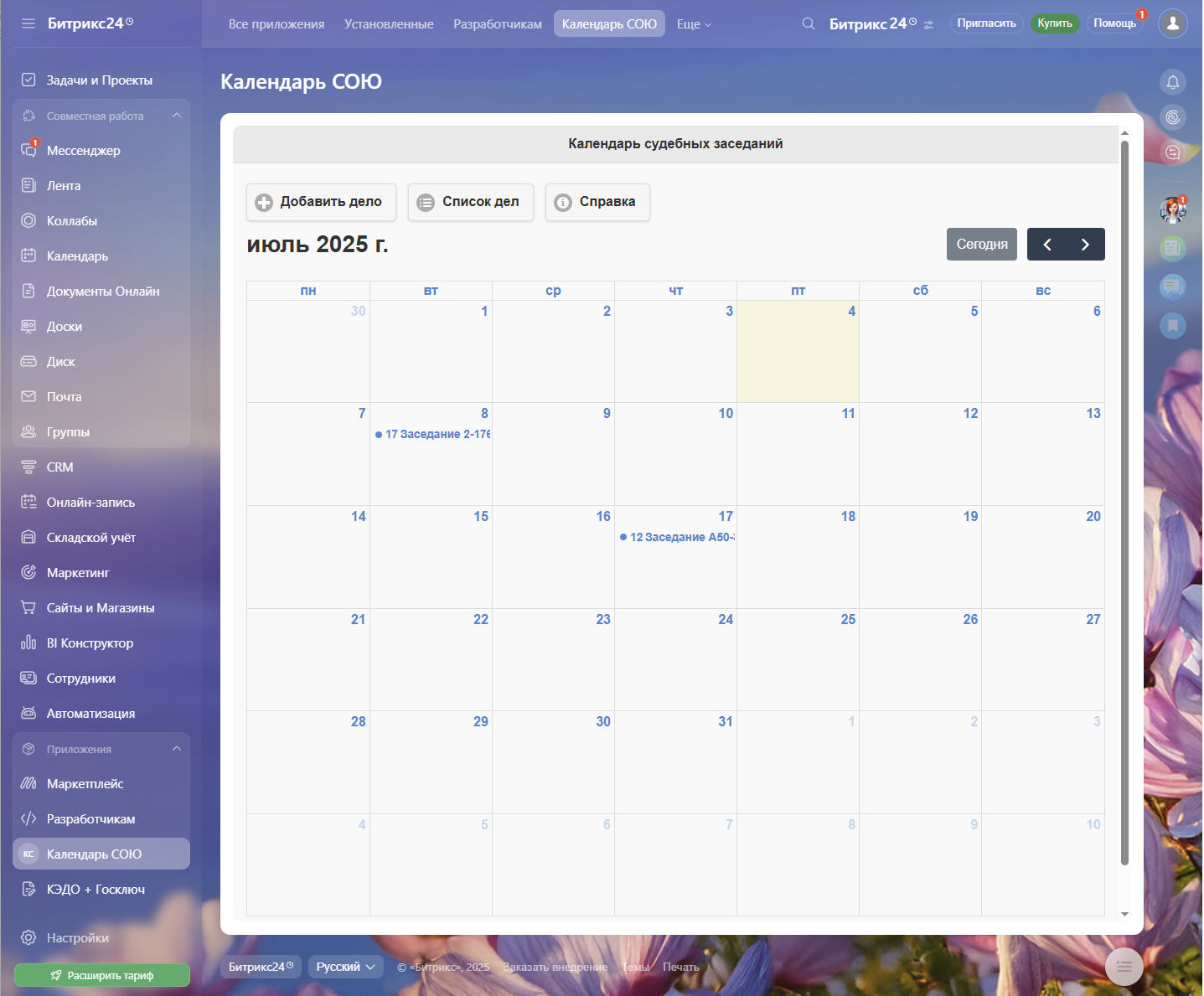1204x996 pixels.
Task: Open Messenger from the sidebar
Action: pos(83,151)
